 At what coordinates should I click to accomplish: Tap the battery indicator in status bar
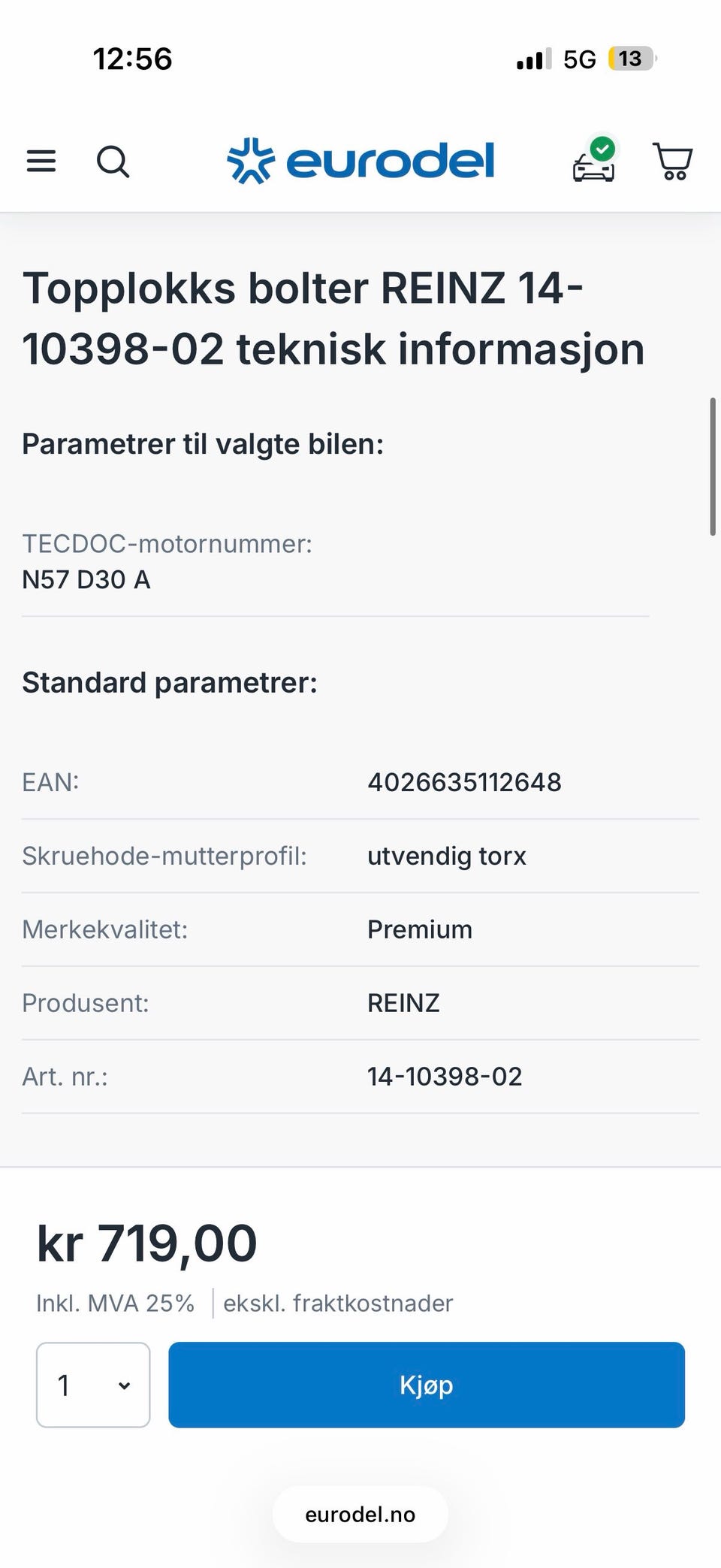(632, 59)
